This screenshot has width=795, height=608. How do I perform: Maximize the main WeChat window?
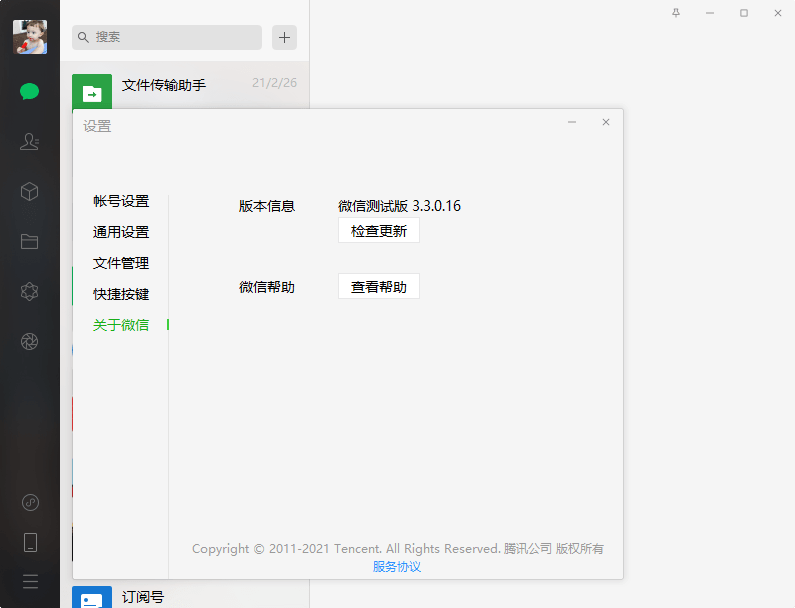click(744, 13)
